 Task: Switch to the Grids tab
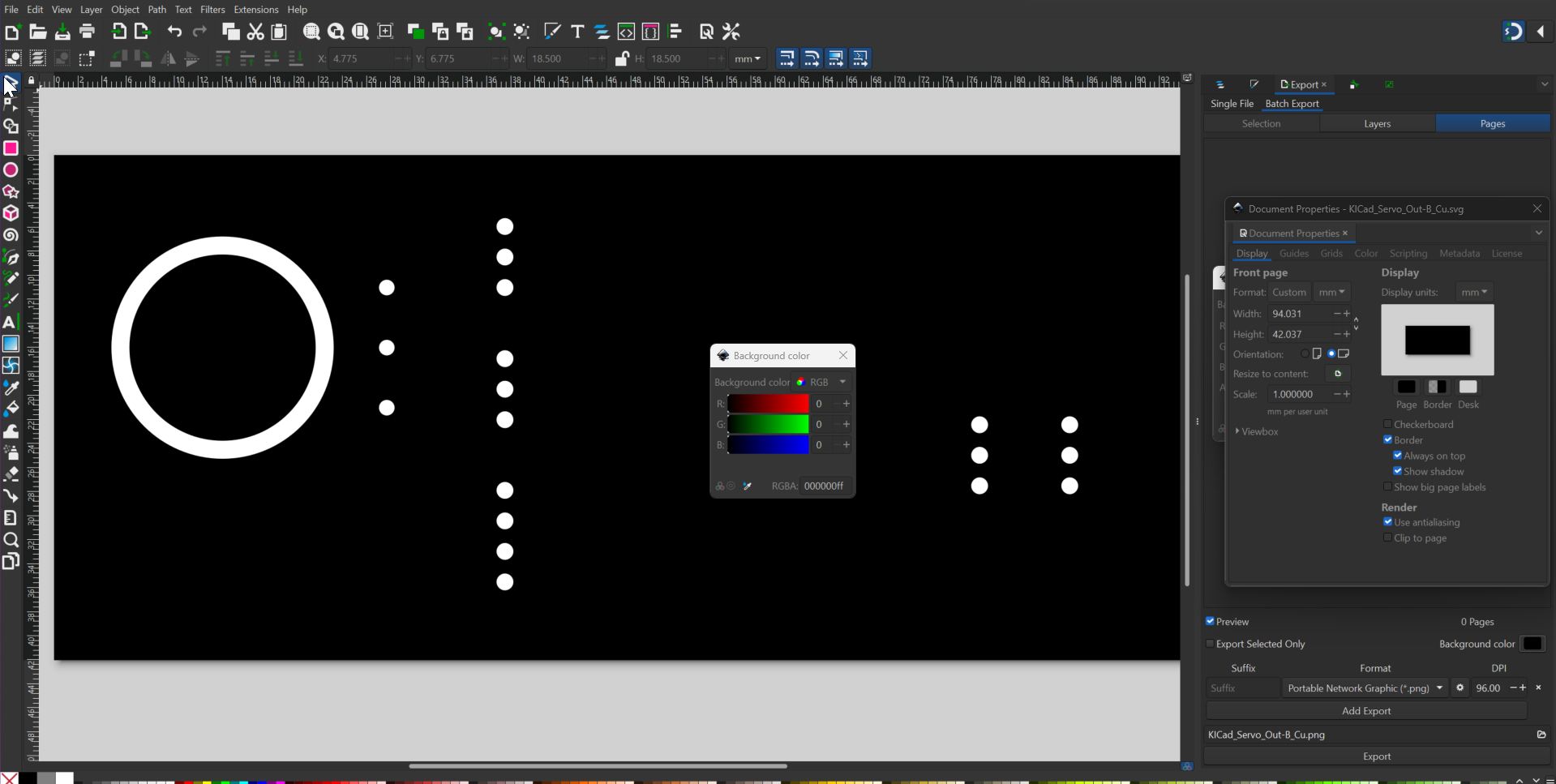coord(1331,254)
